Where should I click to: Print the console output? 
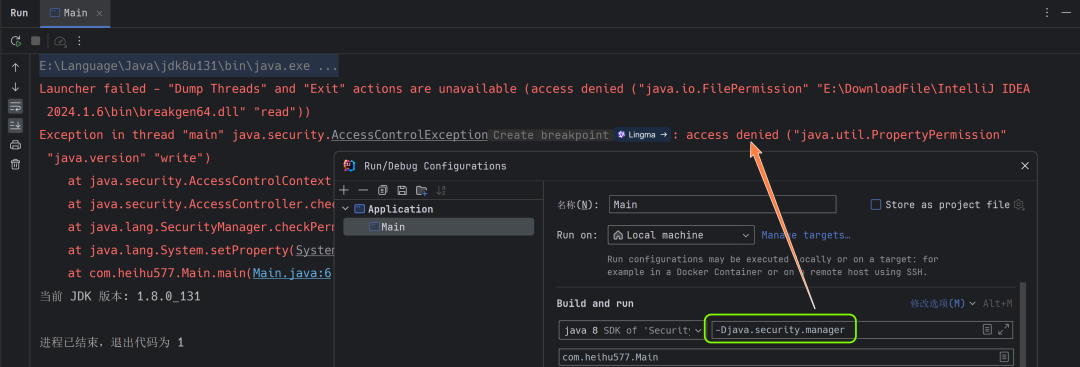pyautogui.click(x=15, y=145)
